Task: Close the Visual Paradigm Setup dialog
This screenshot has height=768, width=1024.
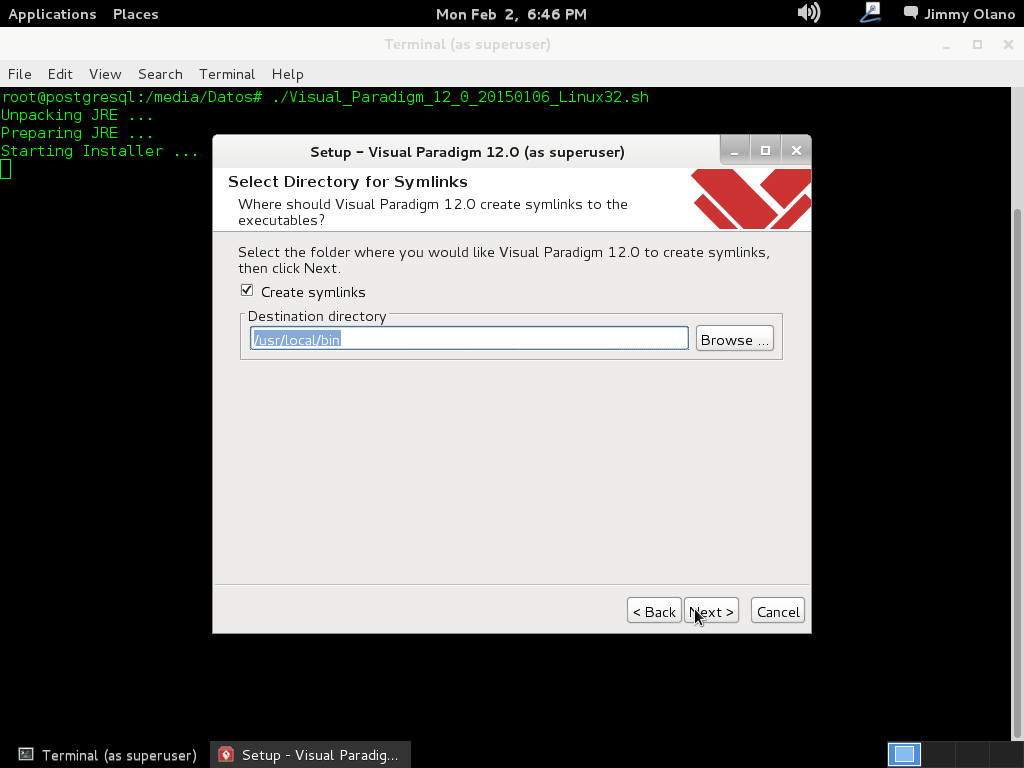Action: (x=796, y=151)
